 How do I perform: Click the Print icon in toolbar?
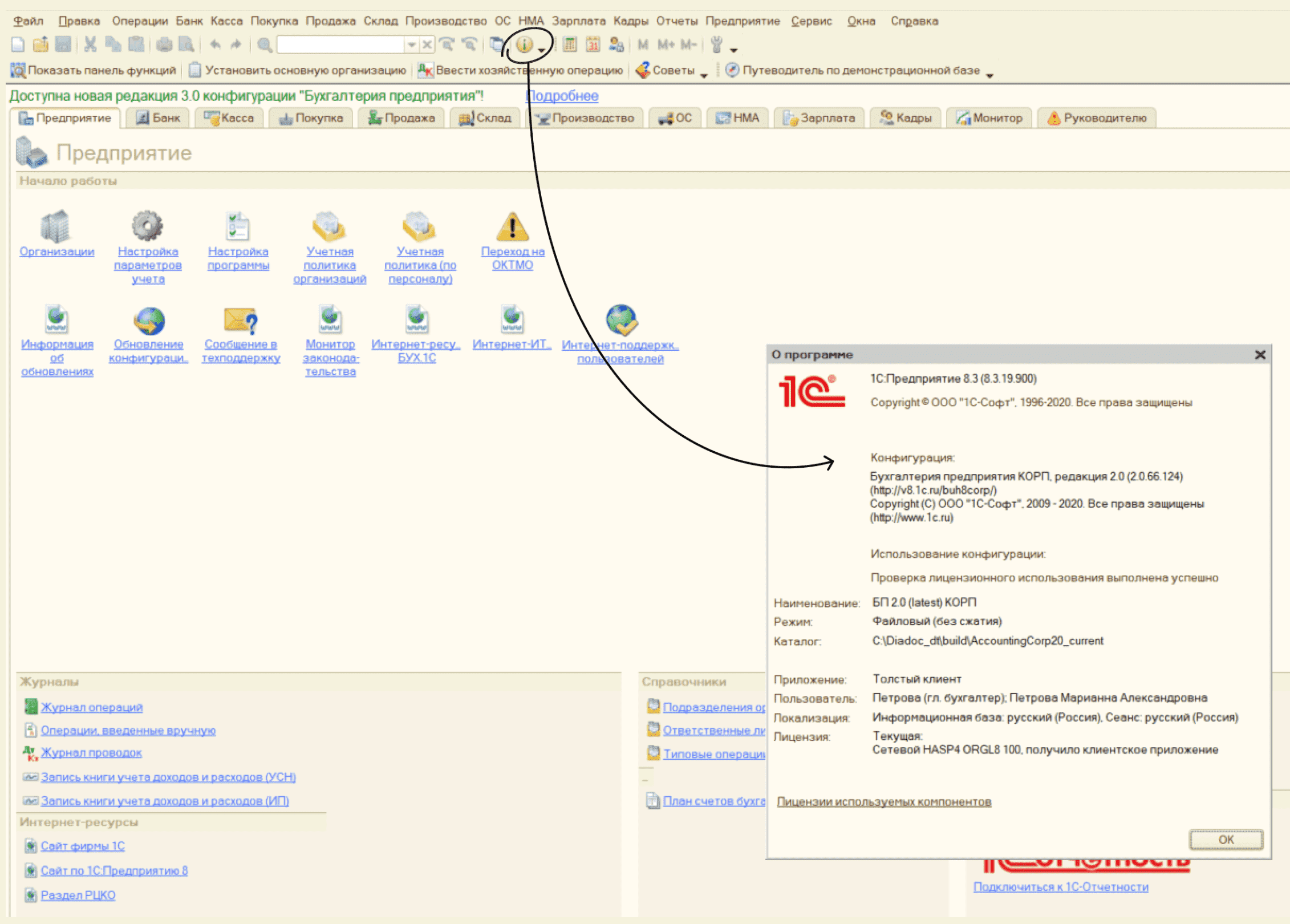click(x=164, y=44)
